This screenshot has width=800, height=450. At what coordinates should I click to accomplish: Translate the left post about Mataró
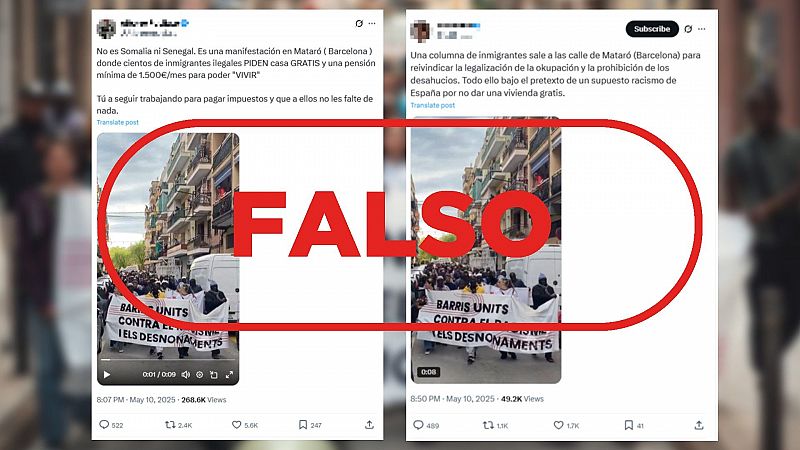pos(117,122)
